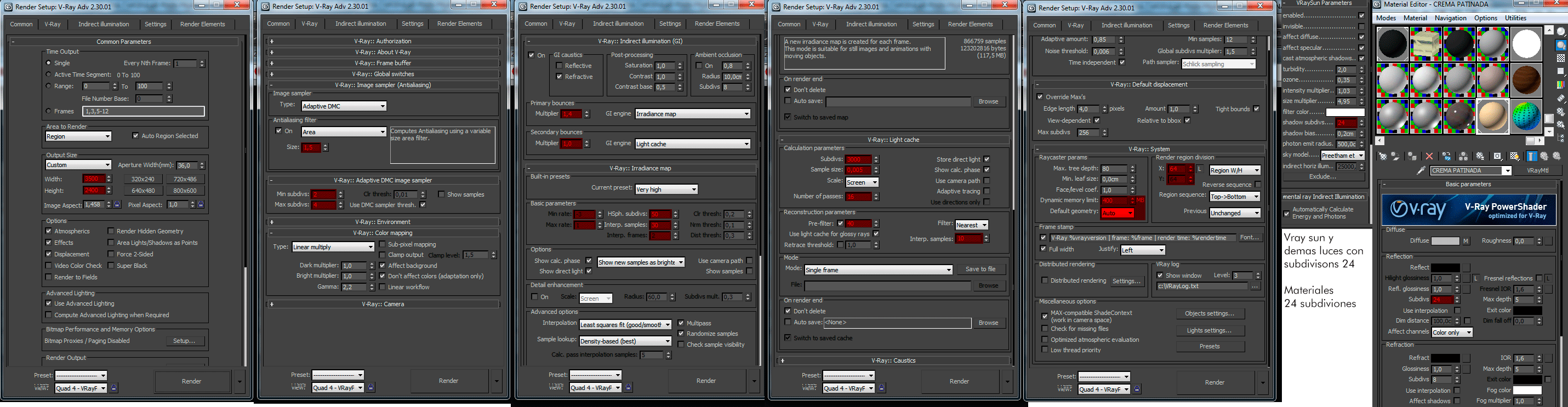Open Options menu in Material Editor
The height and width of the screenshot is (407, 1568).
point(1486,18)
